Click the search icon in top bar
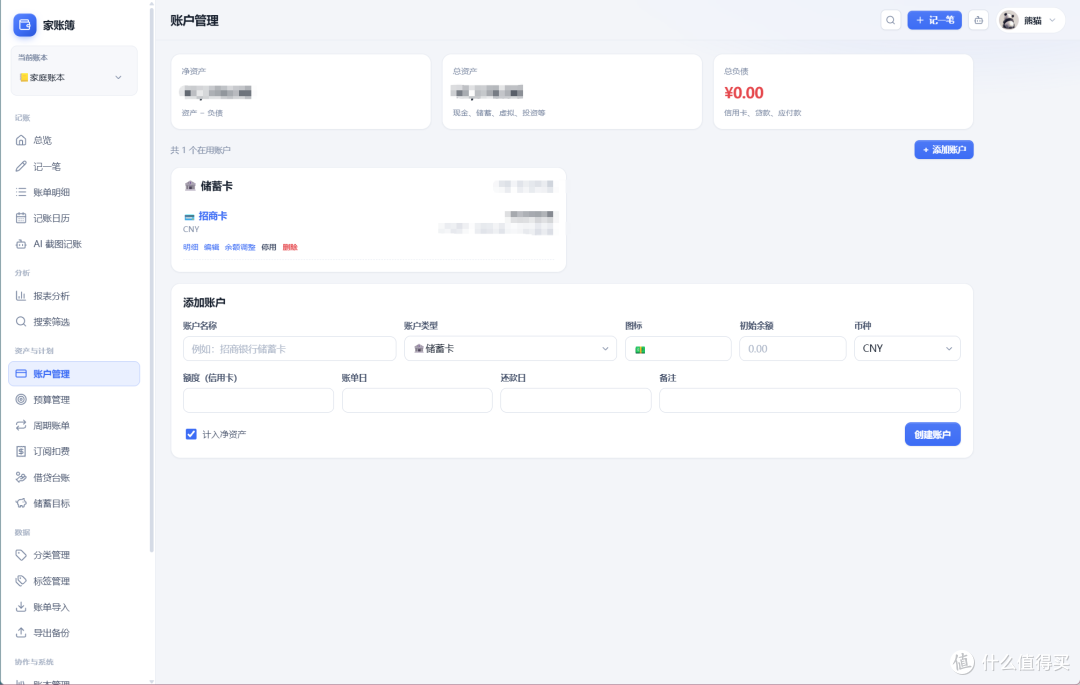The height and width of the screenshot is (685, 1080). (891, 21)
